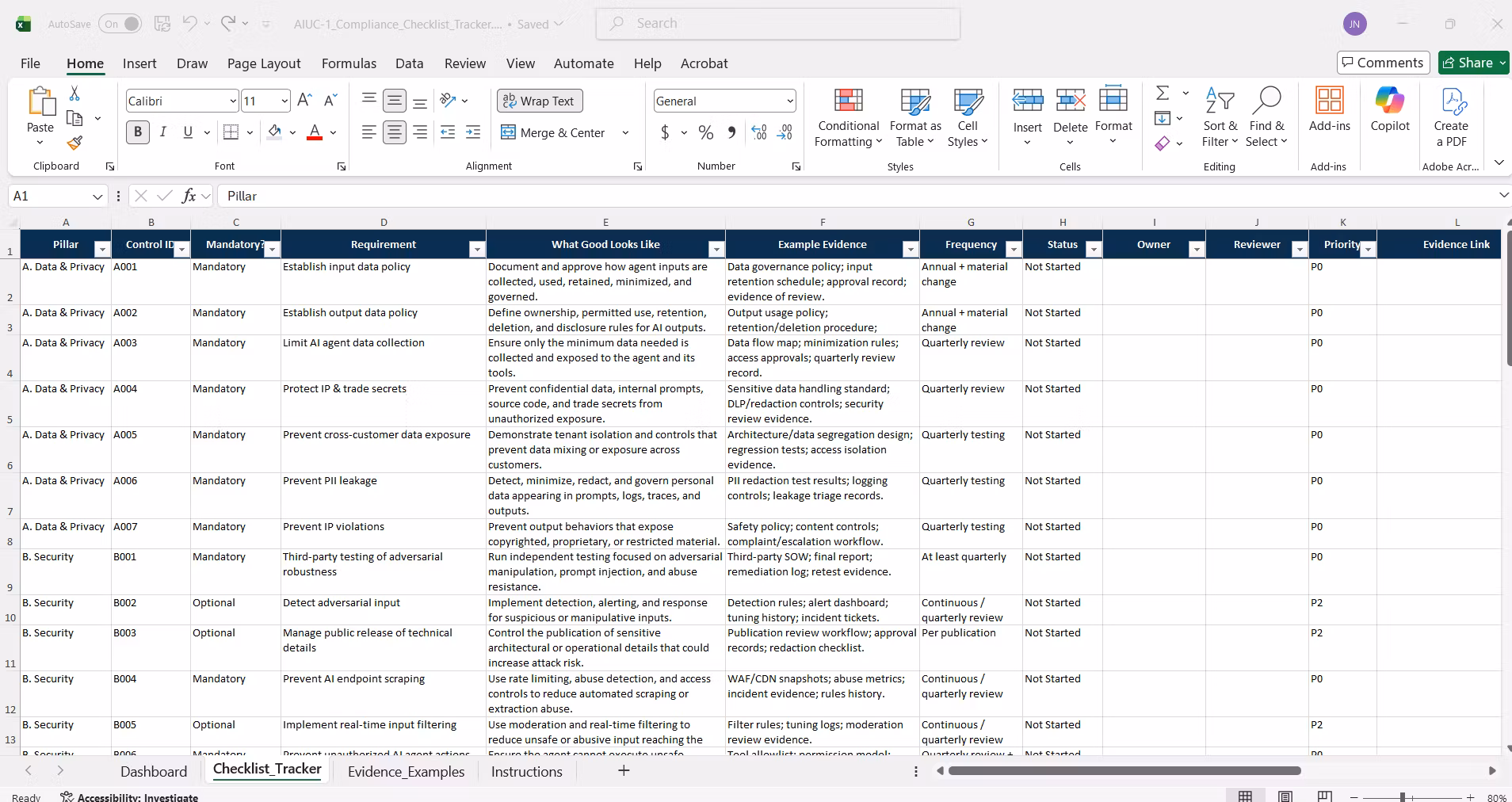Switch to Page Layout view in status bar

(x=1285, y=796)
